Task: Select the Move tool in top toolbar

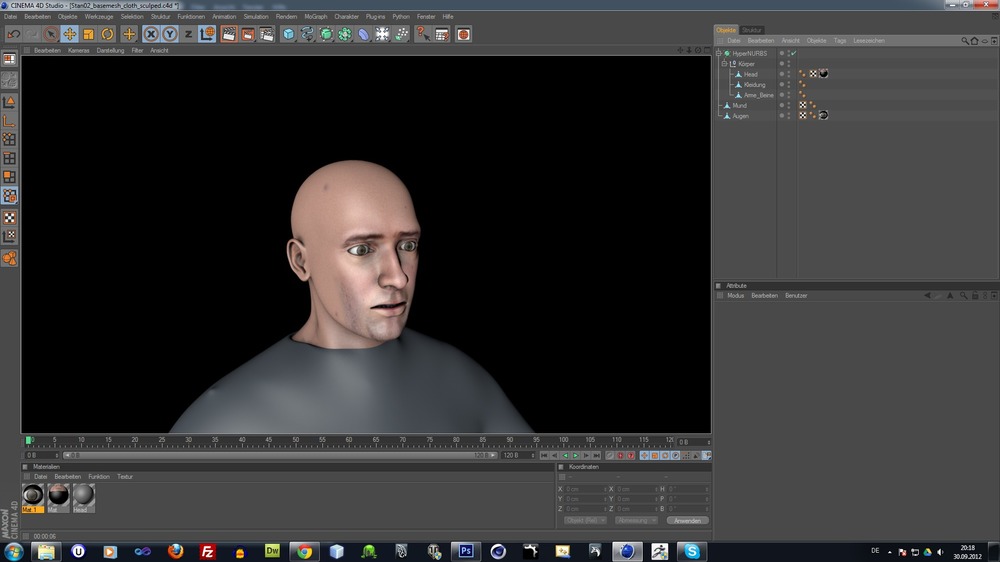Action: pos(70,34)
